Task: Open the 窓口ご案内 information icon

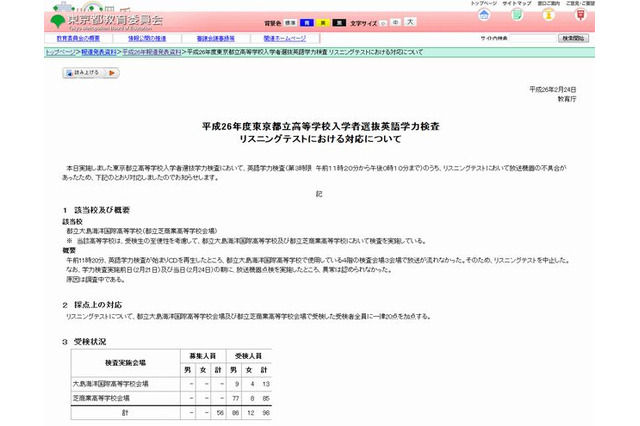Action: [x=548, y=15]
